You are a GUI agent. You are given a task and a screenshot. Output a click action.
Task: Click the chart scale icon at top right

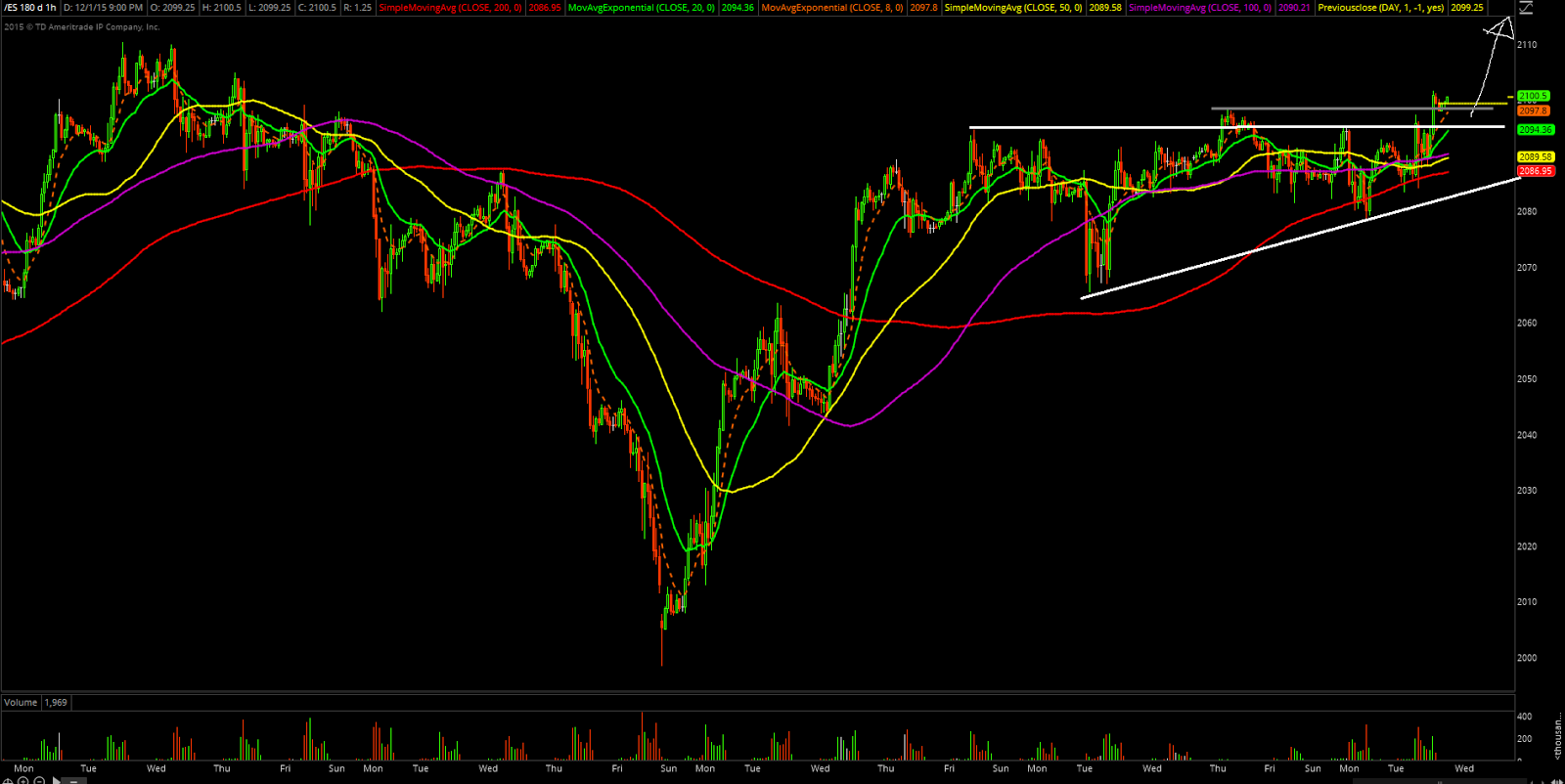tap(1526, 7)
